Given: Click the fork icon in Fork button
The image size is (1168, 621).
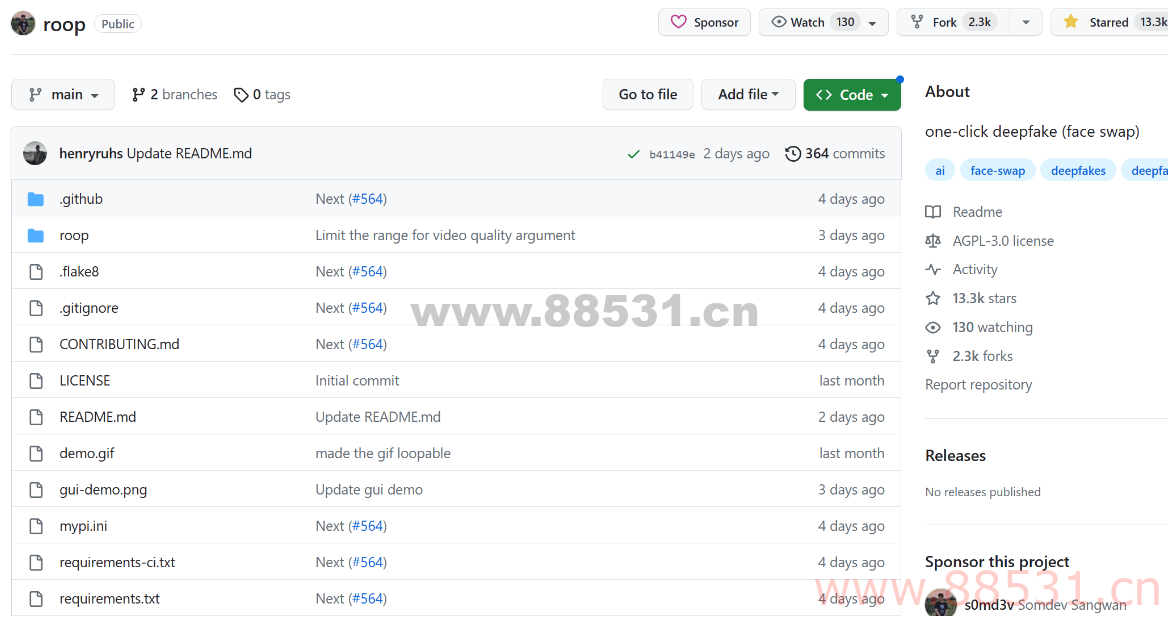Looking at the screenshot, I should click(x=917, y=22).
